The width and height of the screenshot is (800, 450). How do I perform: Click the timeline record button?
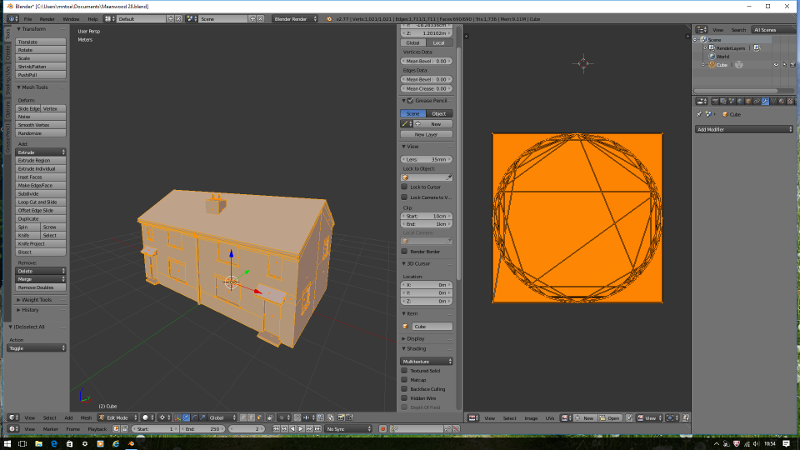coord(383,429)
